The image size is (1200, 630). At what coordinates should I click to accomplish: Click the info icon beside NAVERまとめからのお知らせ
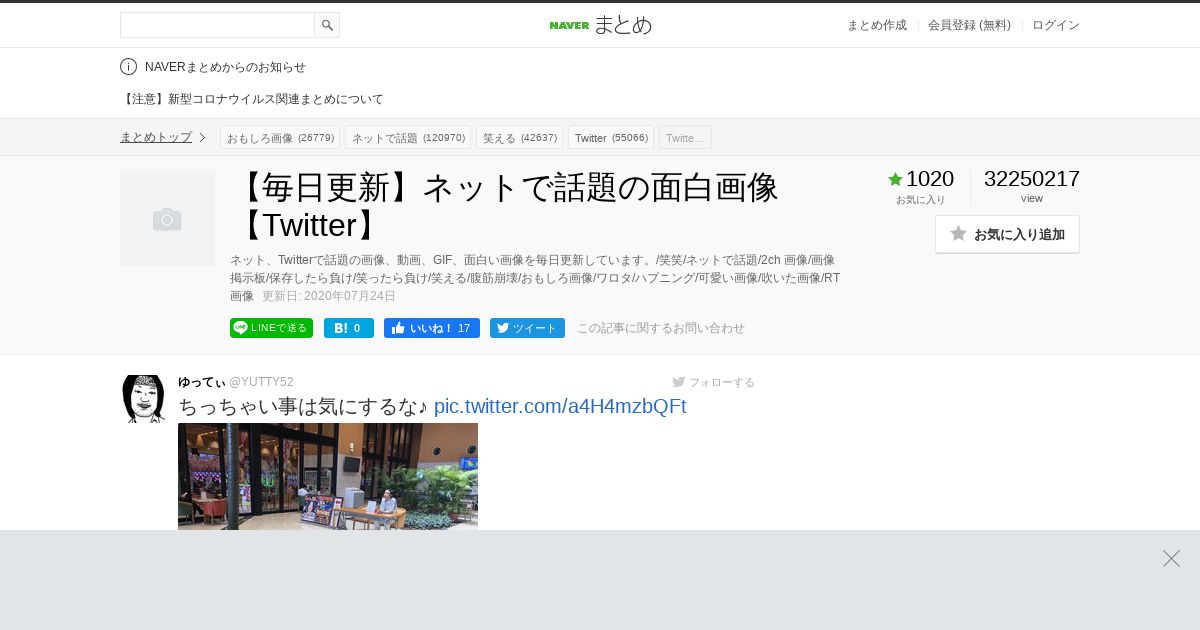[128, 67]
